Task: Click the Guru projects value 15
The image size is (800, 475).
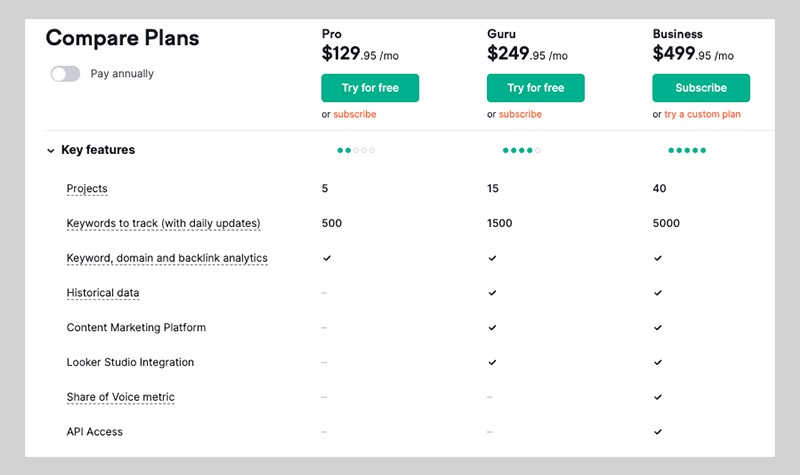Action: tap(493, 189)
